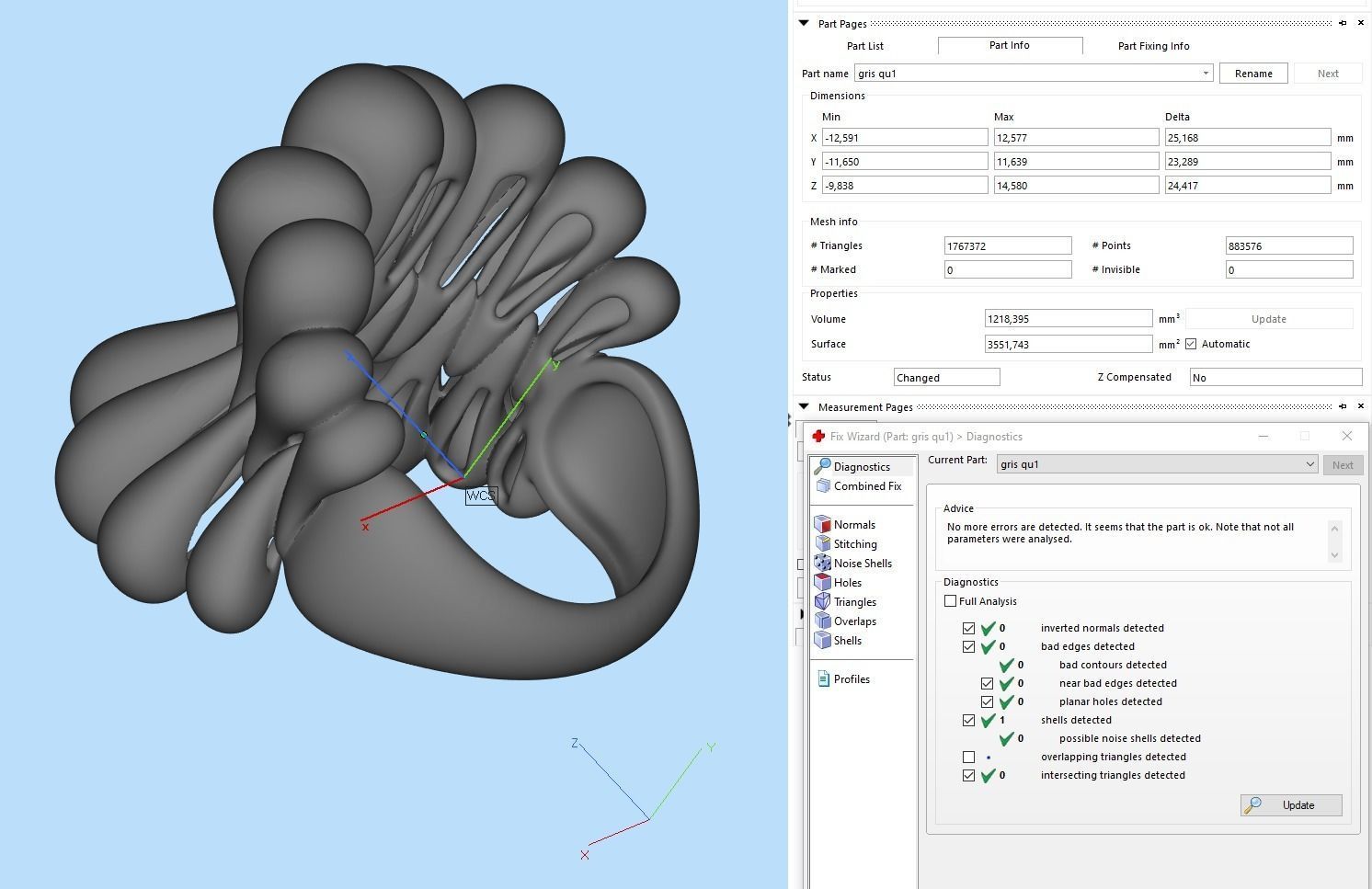Screen dimensions: 1372x889
Task: Click the Advice box scroll down arrow
Action: (x=1334, y=555)
